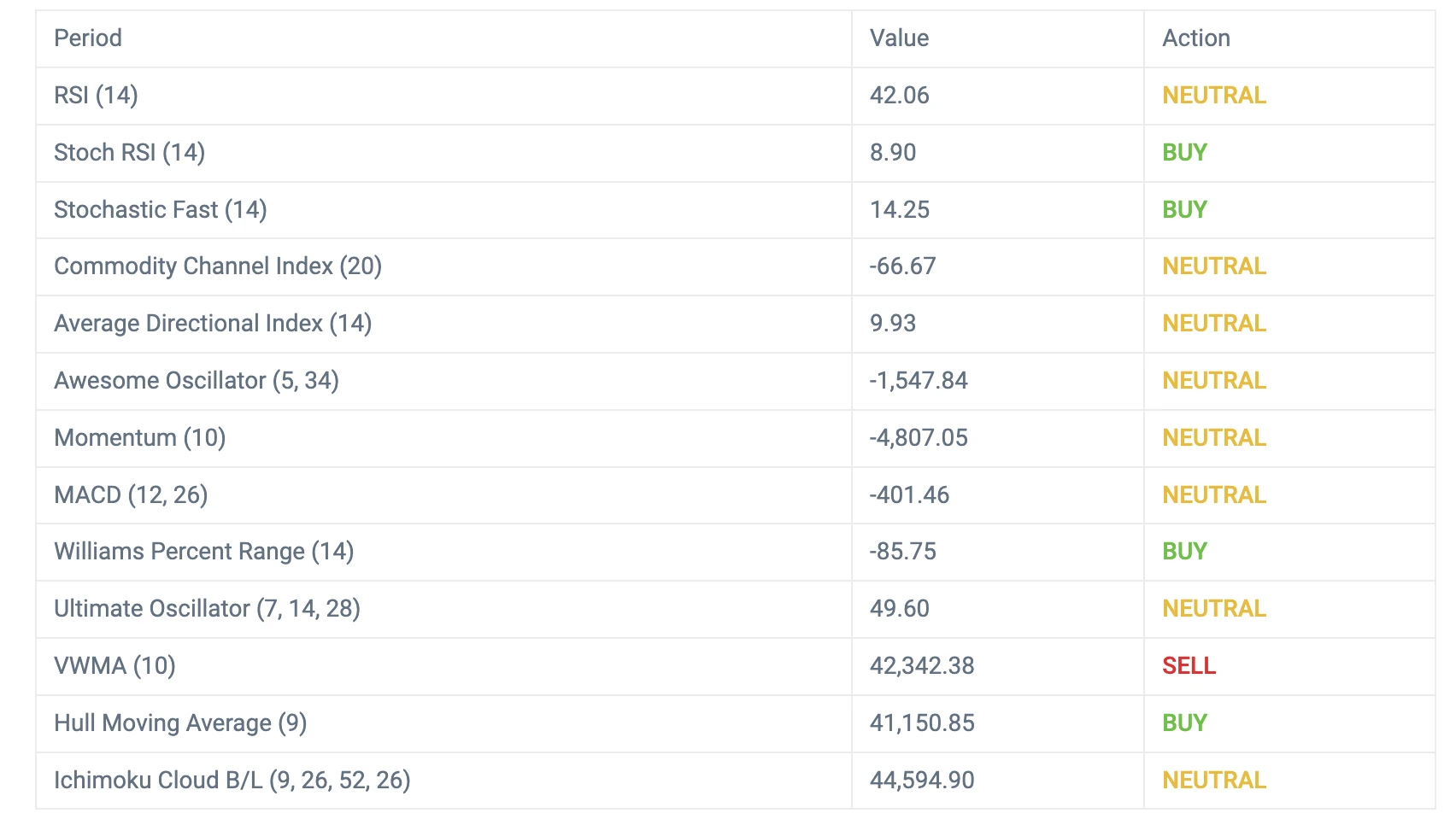Click the Action column header
1456x825 pixels.
[1195, 38]
